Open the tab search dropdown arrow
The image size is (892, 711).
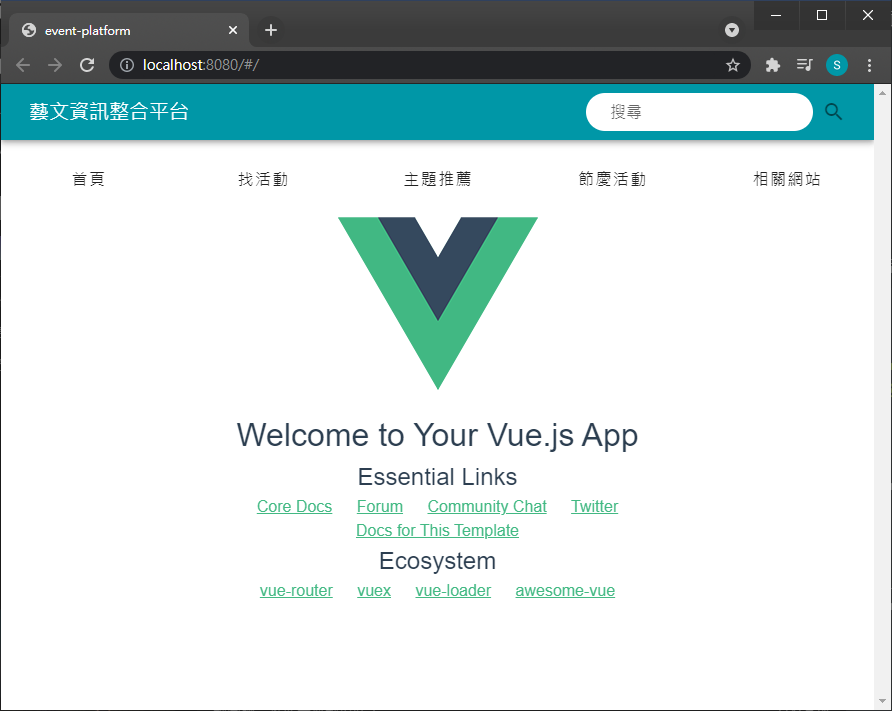732,30
